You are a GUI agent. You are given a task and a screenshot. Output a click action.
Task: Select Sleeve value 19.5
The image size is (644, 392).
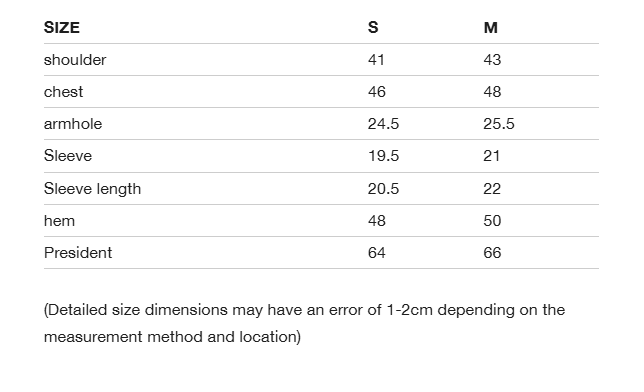click(383, 156)
